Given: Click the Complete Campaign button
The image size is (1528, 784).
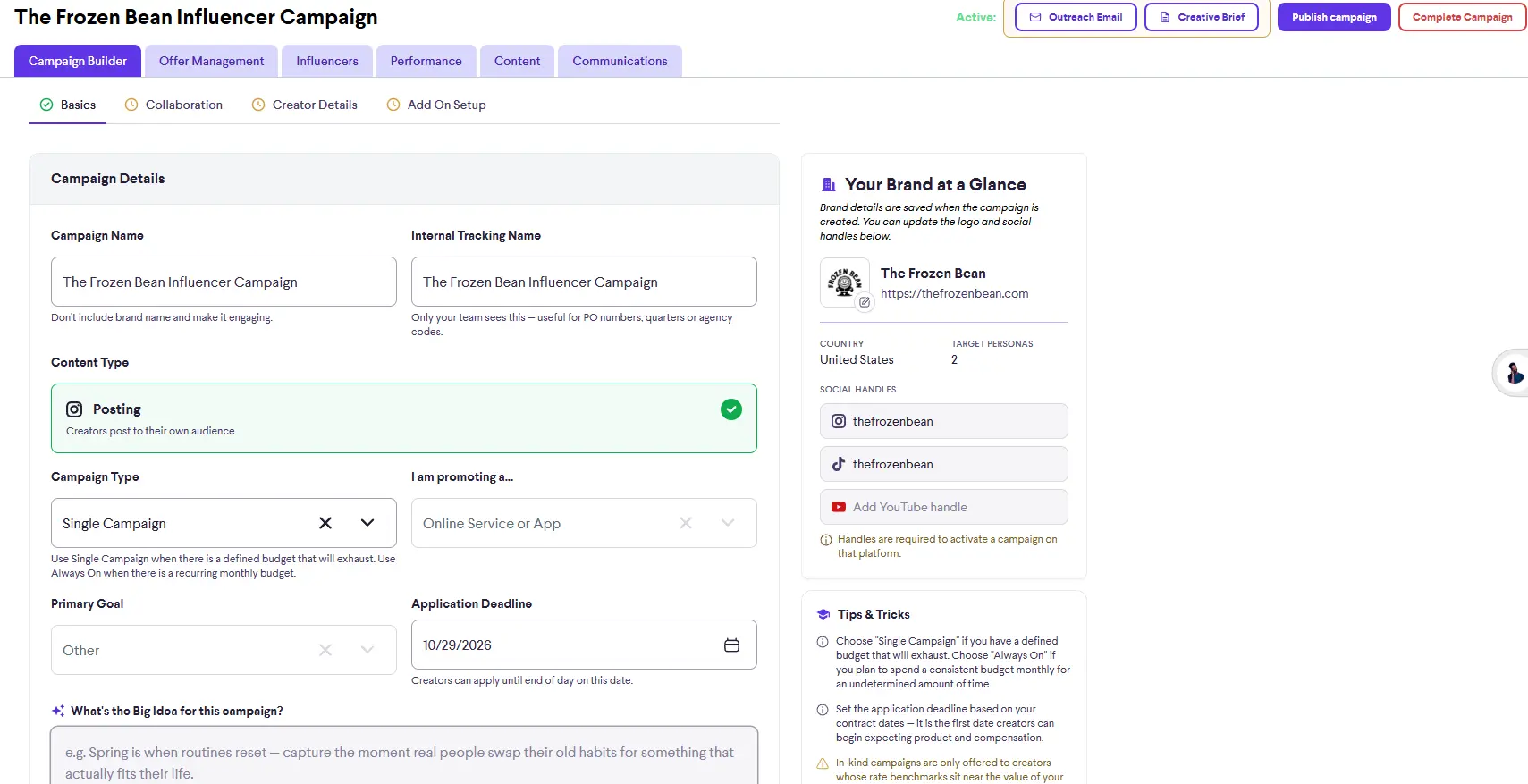Looking at the screenshot, I should coord(1463,17).
